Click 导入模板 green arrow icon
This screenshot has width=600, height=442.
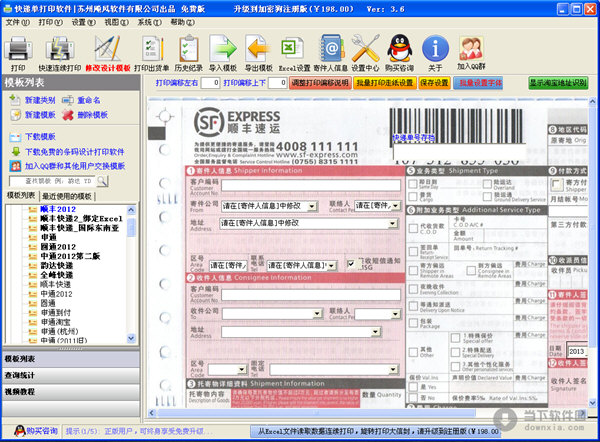click(x=223, y=49)
